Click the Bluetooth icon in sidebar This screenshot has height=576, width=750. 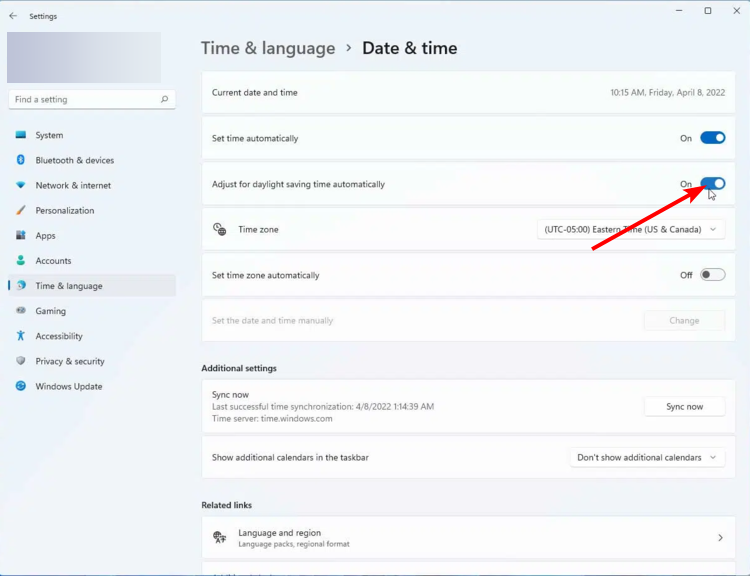pyautogui.click(x=21, y=160)
